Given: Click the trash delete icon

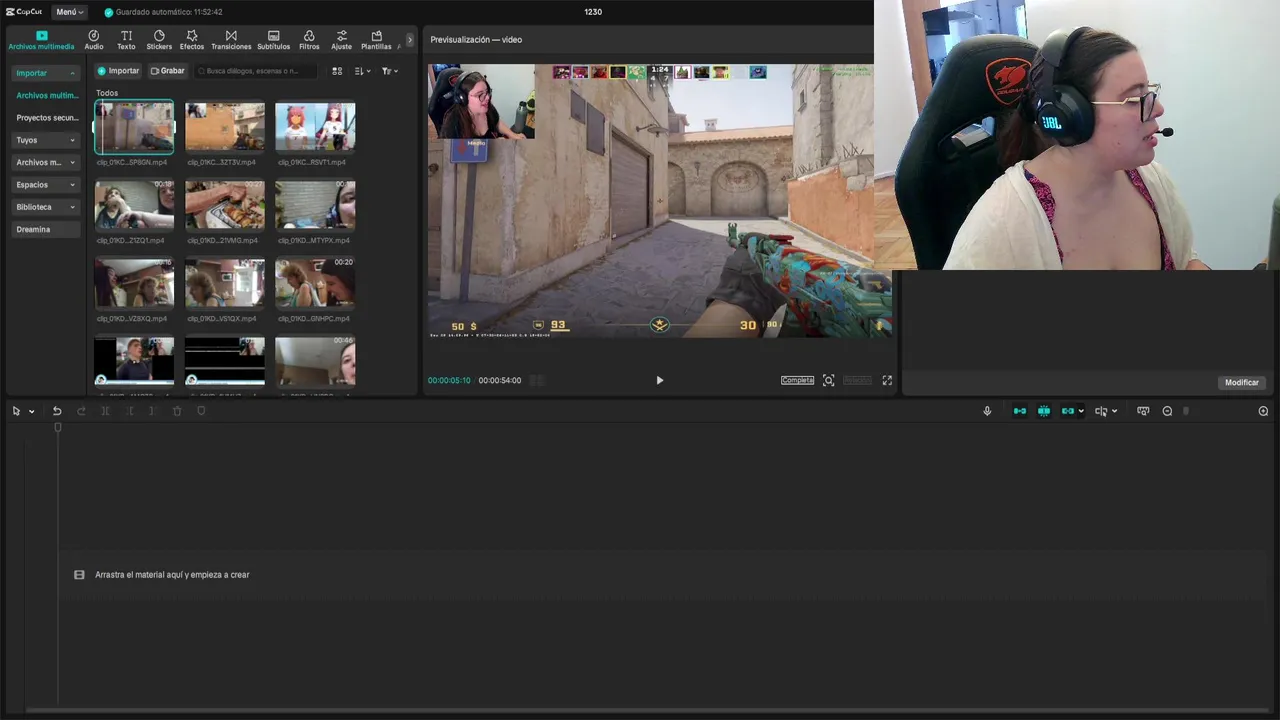Looking at the screenshot, I should coord(177,411).
